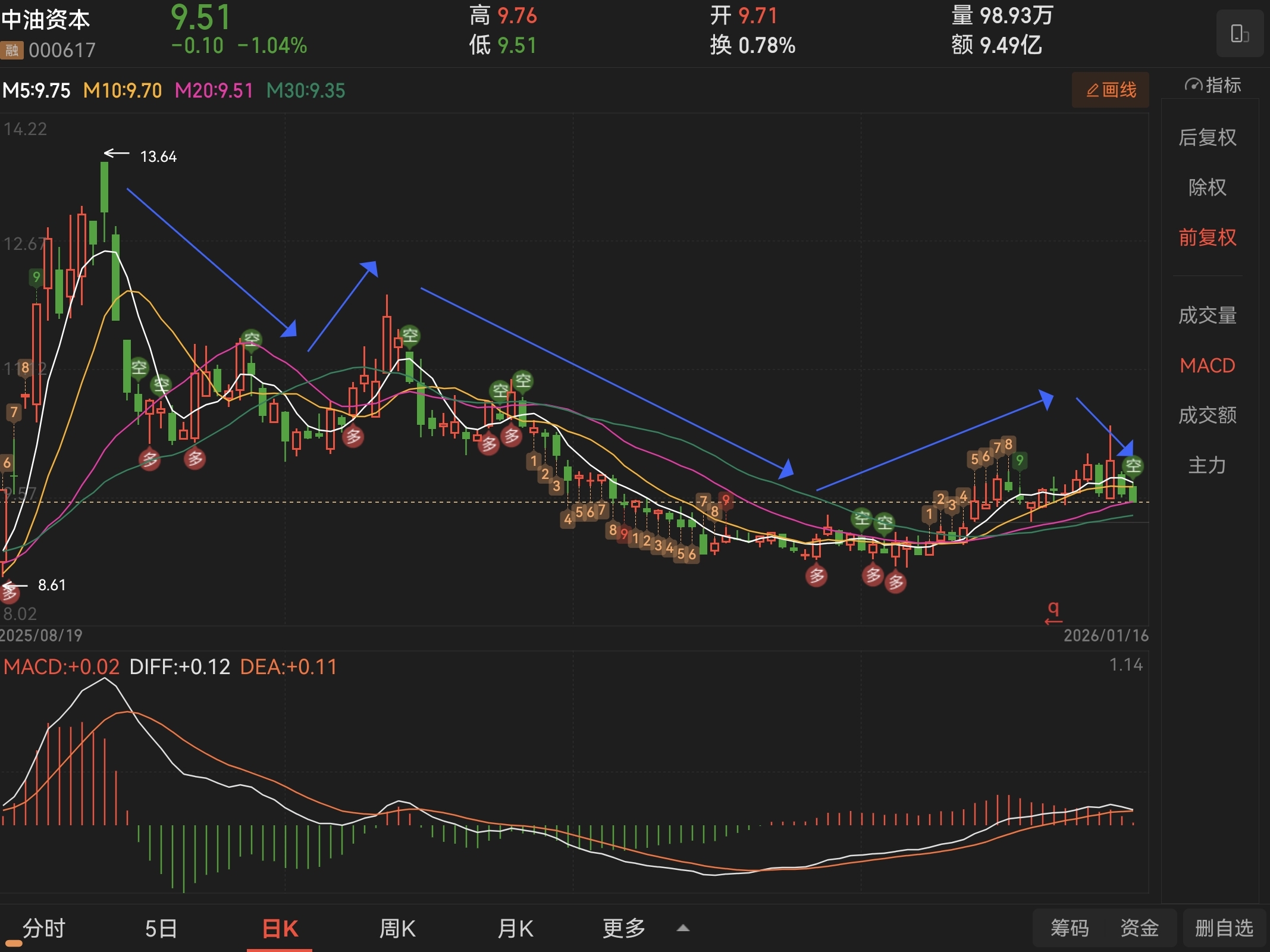Click the 删自选 remove from watchlist button
Screen dimensions: 1270x952
[1224, 928]
